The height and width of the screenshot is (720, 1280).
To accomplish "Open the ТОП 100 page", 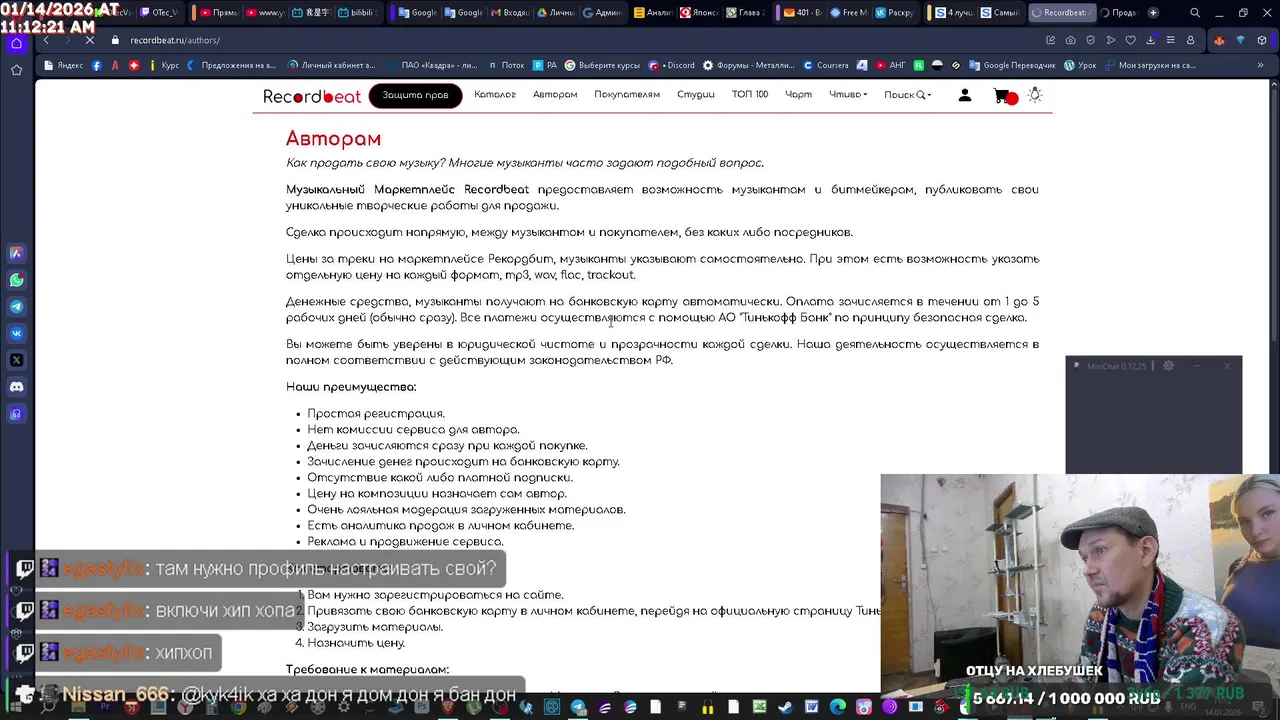I will pos(749,95).
